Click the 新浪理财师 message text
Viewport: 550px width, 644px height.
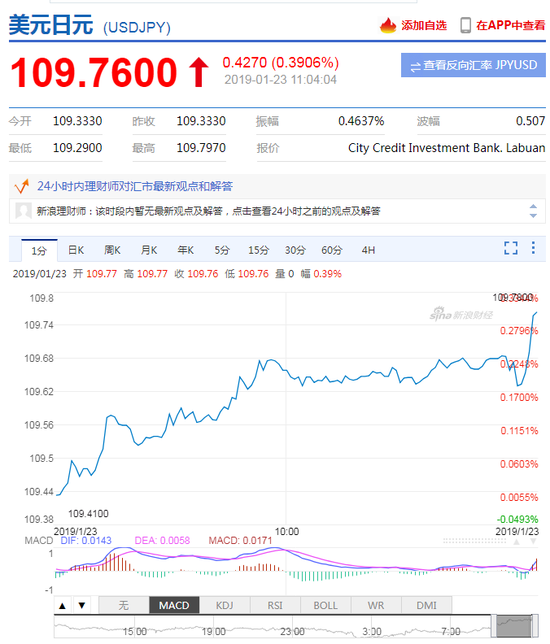click(208, 211)
